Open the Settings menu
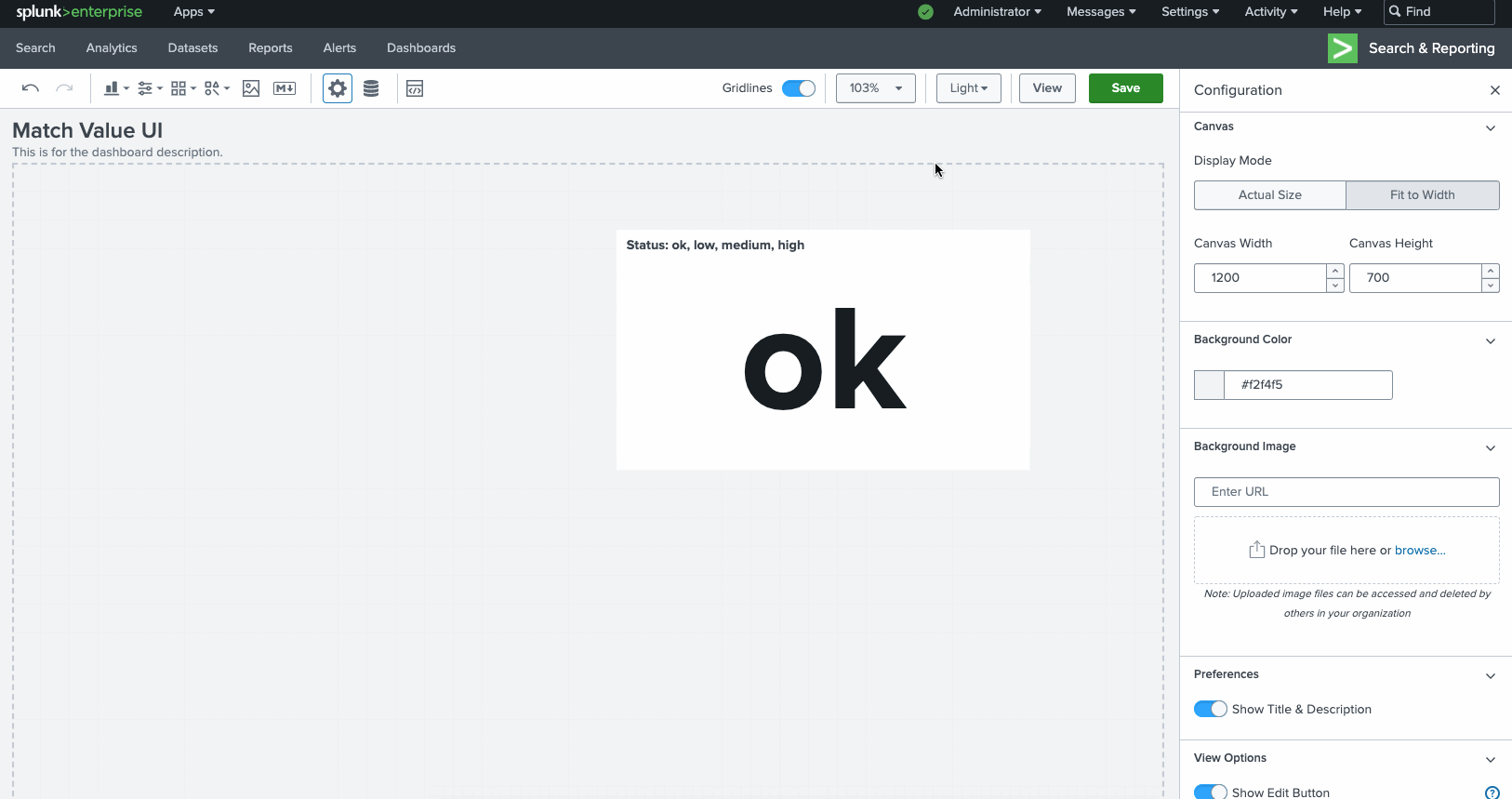Viewport: 1512px width, 799px height. (x=1189, y=12)
